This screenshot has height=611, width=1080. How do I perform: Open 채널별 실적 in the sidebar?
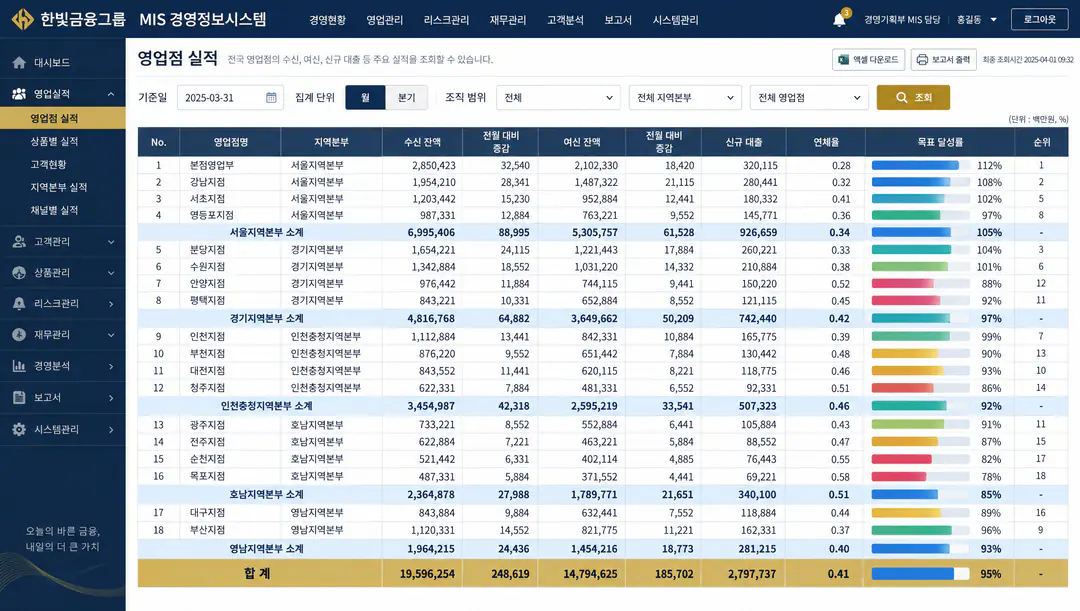tap(54, 210)
